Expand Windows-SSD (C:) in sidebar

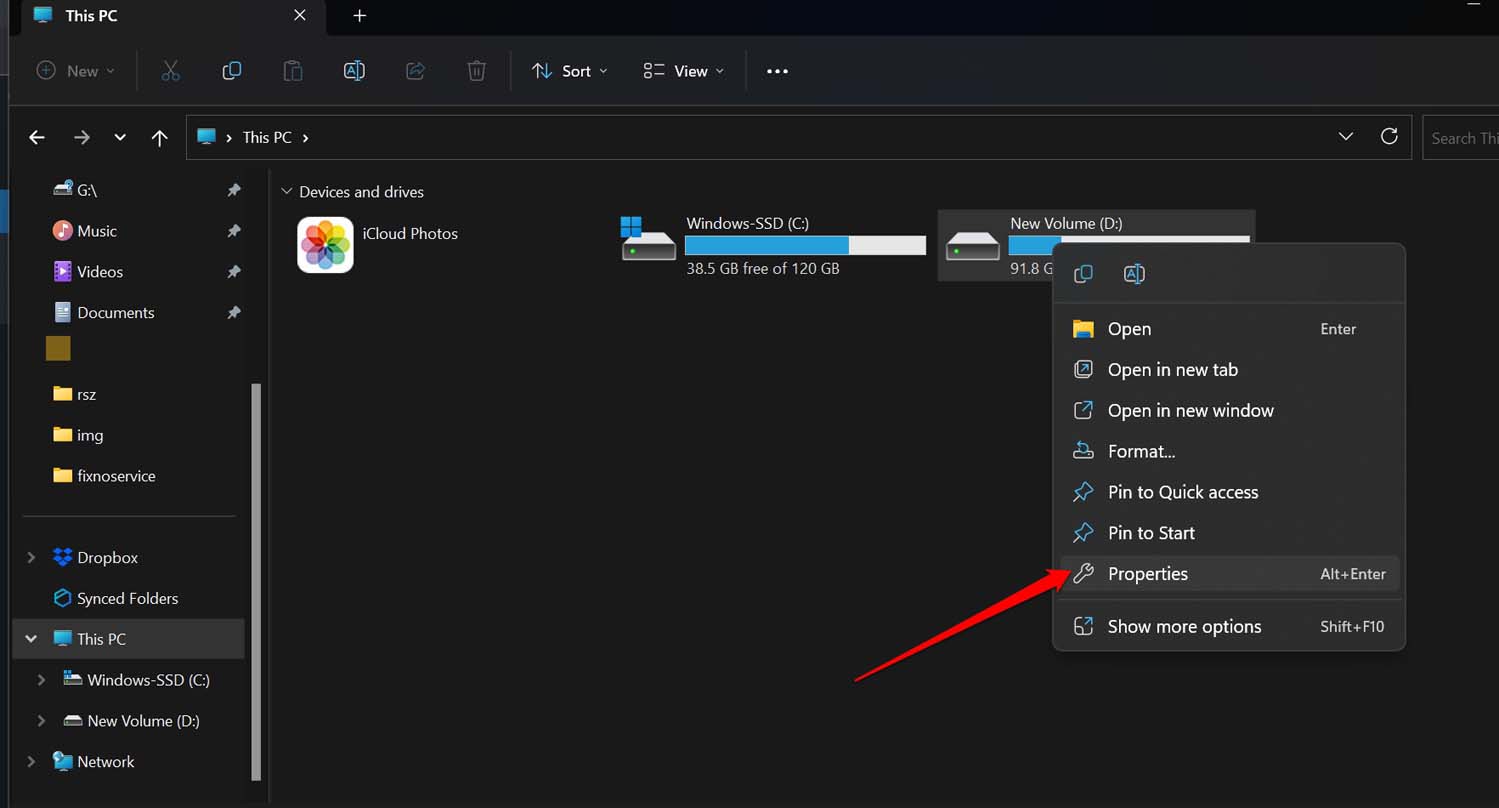(x=41, y=680)
